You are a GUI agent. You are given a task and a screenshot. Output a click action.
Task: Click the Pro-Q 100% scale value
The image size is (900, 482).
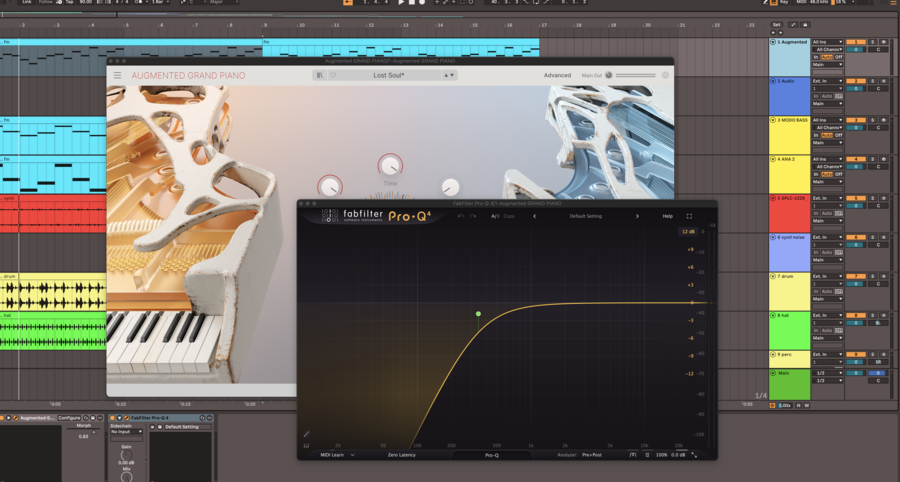click(661, 455)
